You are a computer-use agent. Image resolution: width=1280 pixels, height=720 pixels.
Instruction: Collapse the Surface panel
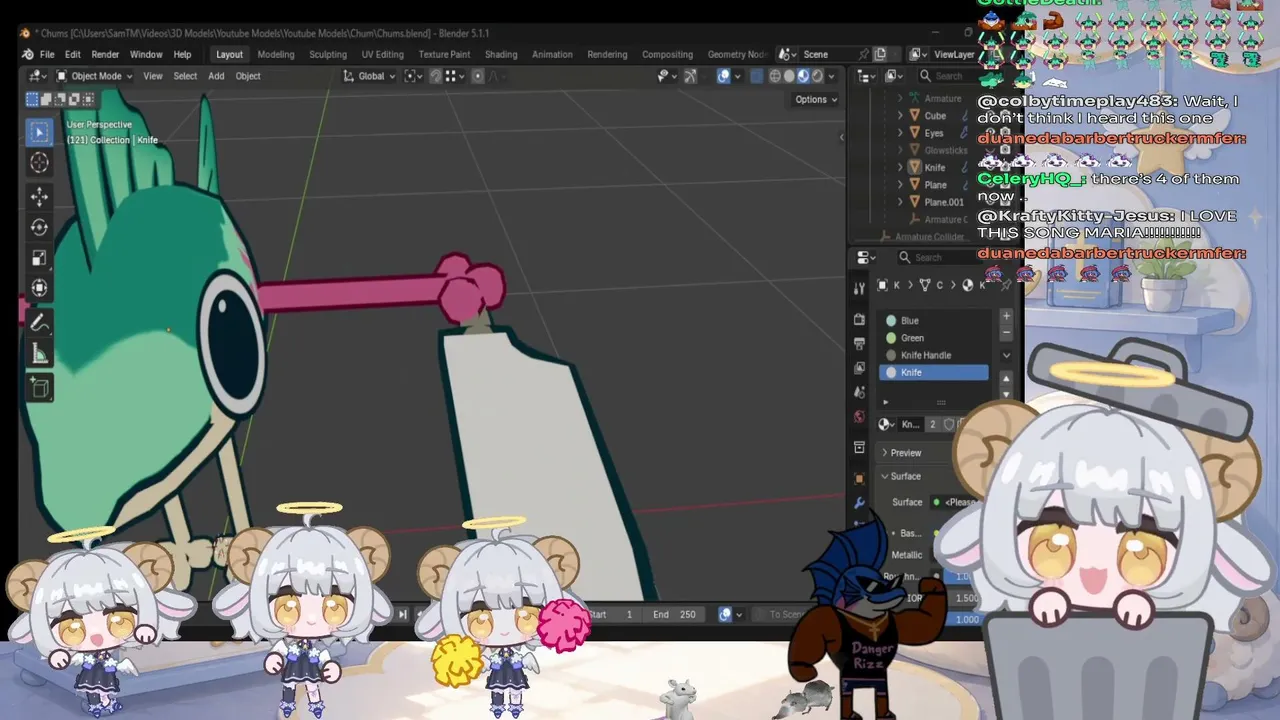[x=900, y=476]
